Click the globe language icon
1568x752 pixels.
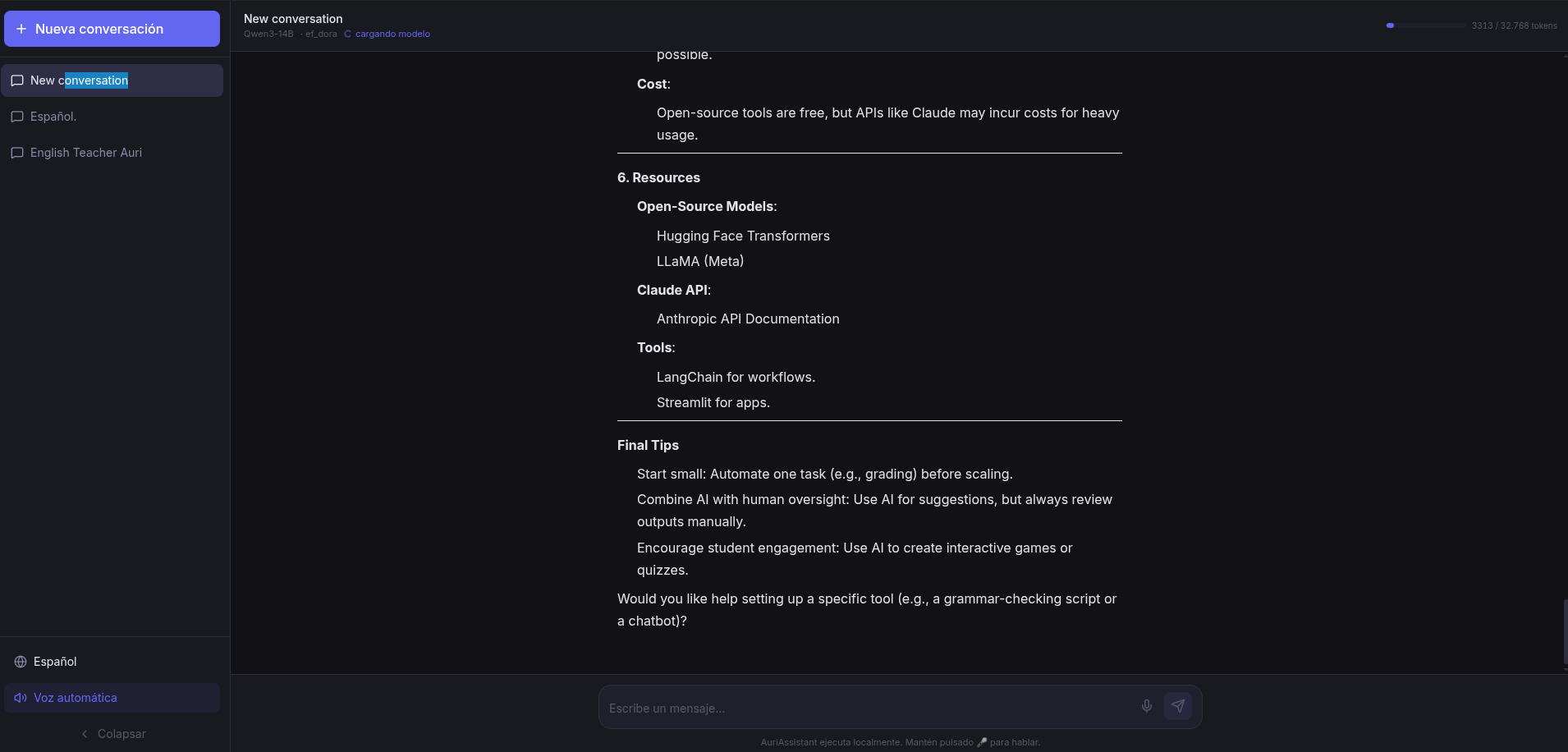pos(21,662)
